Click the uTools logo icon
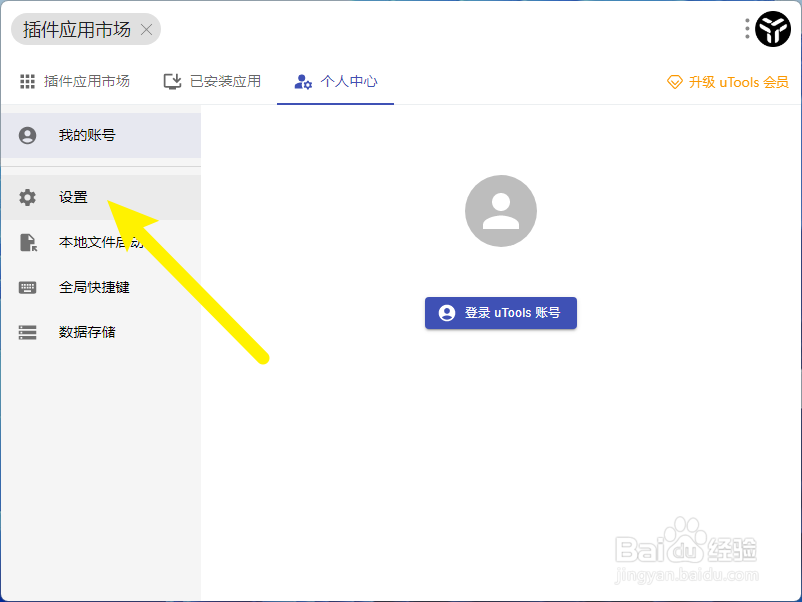The width and height of the screenshot is (802, 602). point(771,29)
